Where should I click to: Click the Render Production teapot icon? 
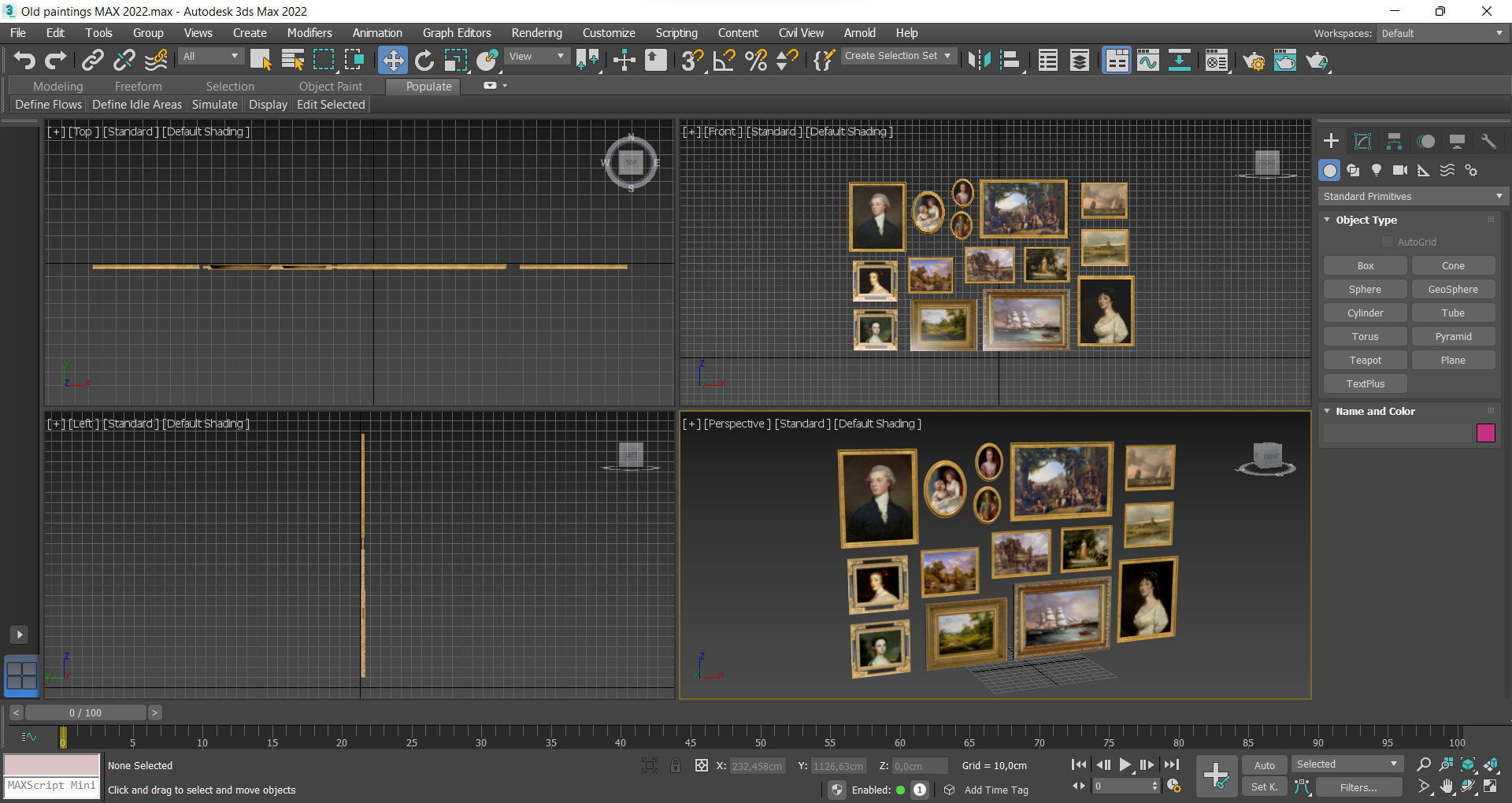click(x=1317, y=61)
